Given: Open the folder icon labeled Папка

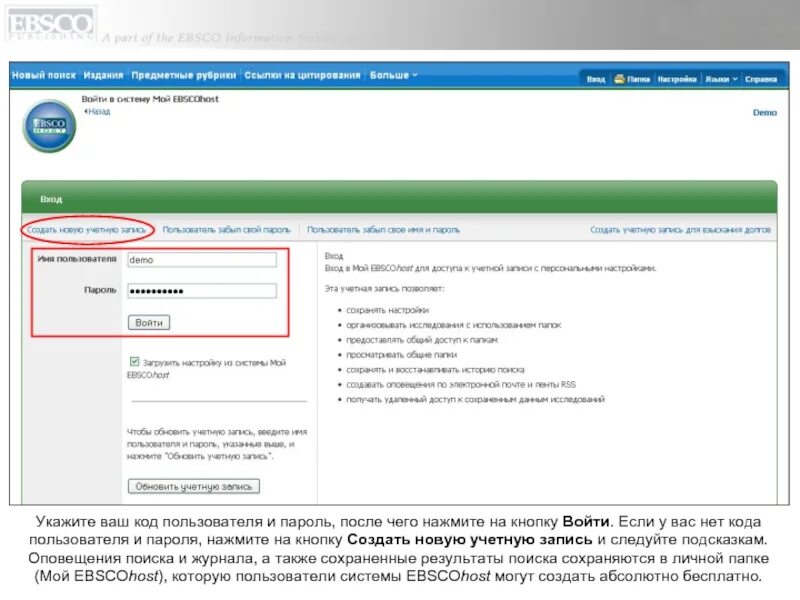Looking at the screenshot, I should pos(632,79).
